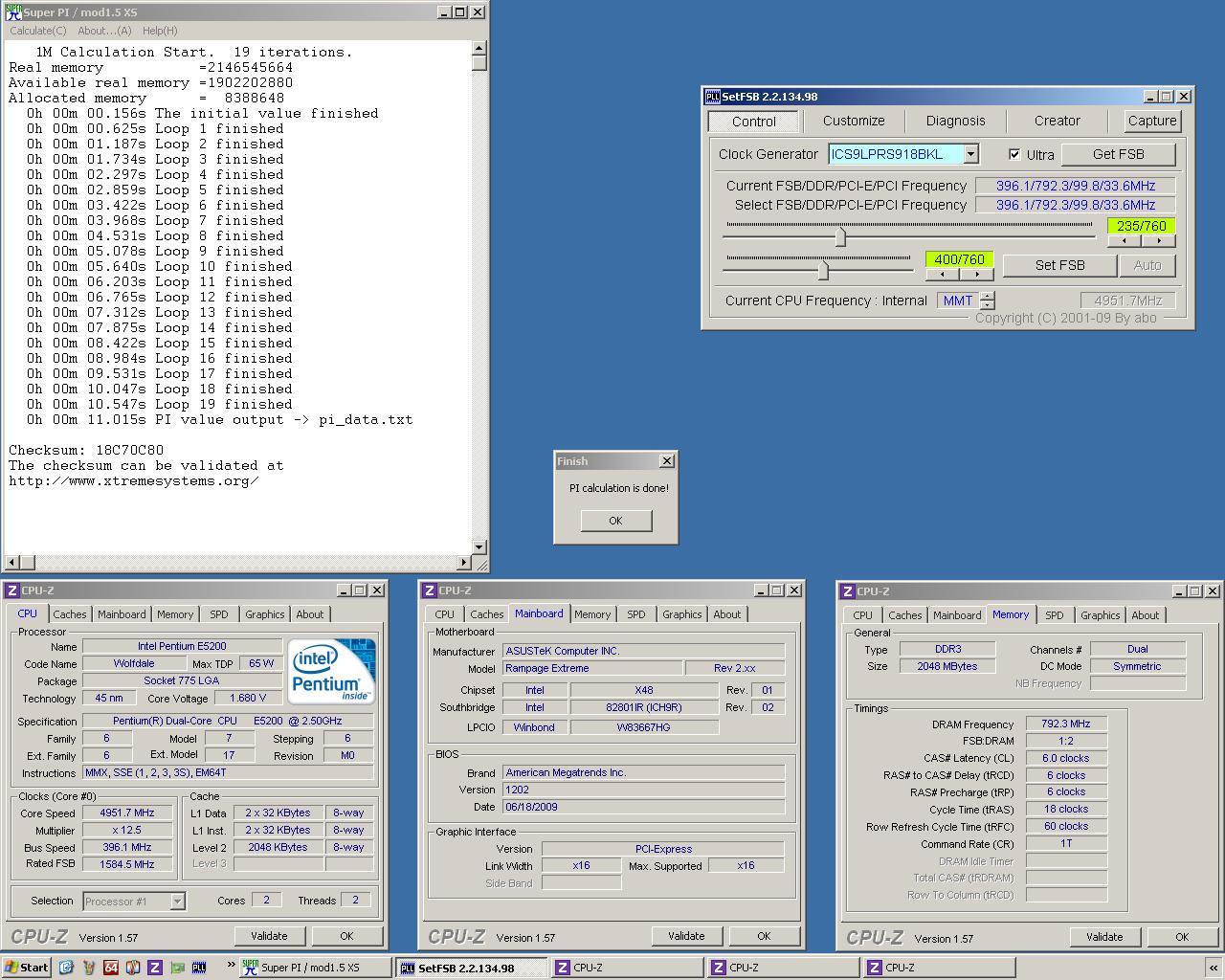Click the Get FSB button

(1118, 154)
